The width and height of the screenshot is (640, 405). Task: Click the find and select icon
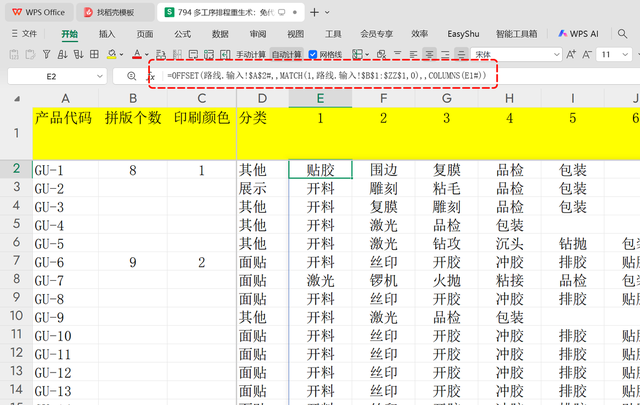click(x=381, y=54)
